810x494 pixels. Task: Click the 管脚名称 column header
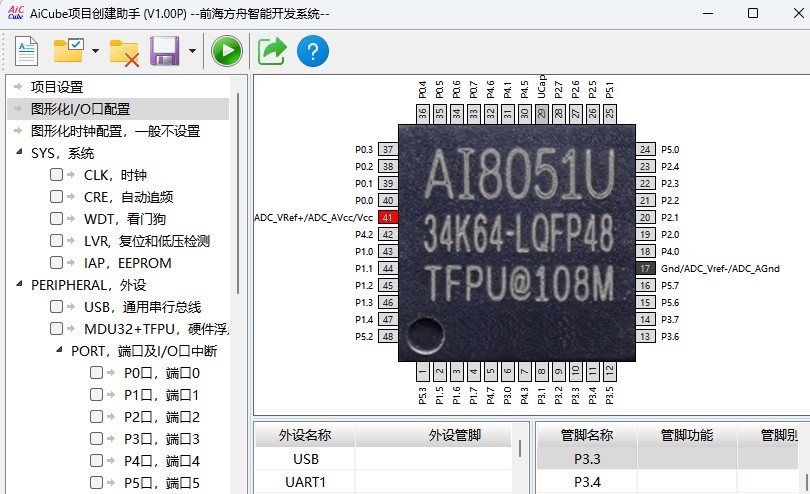[587, 435]
